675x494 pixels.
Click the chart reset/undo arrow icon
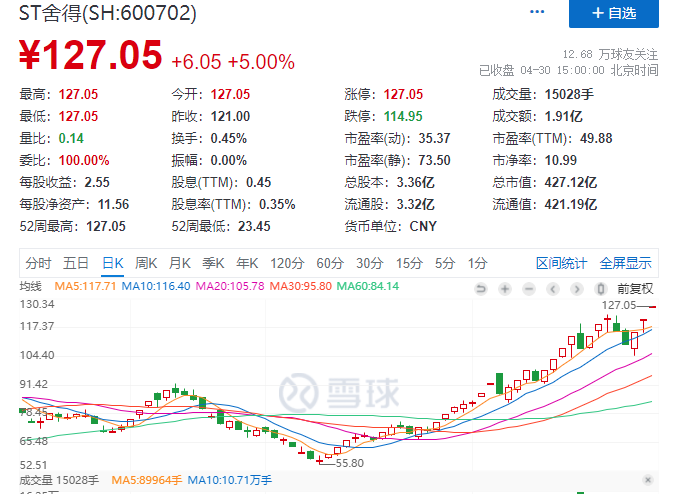(481, 287)
